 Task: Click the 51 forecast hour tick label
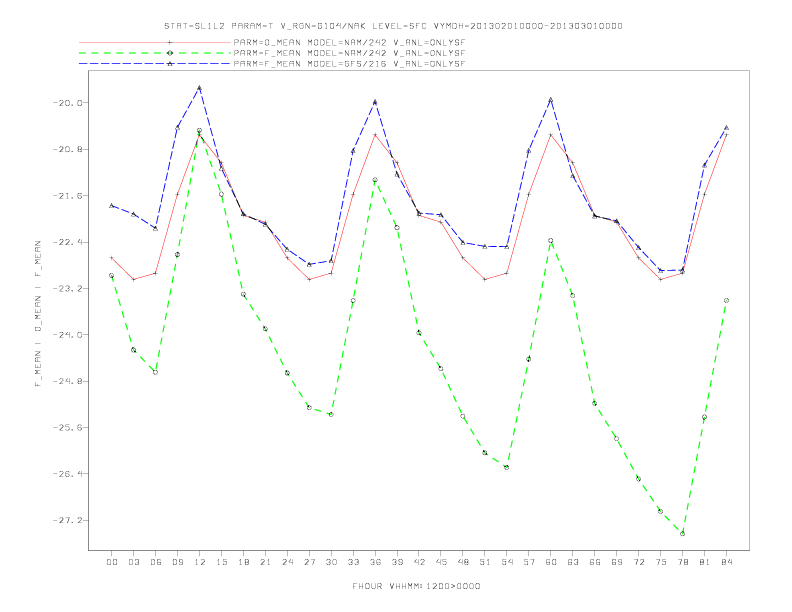click(x=485, y=562)
